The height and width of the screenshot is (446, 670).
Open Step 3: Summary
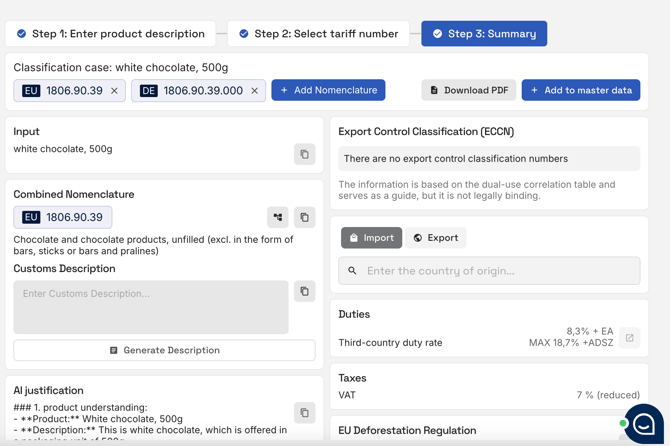484,34
